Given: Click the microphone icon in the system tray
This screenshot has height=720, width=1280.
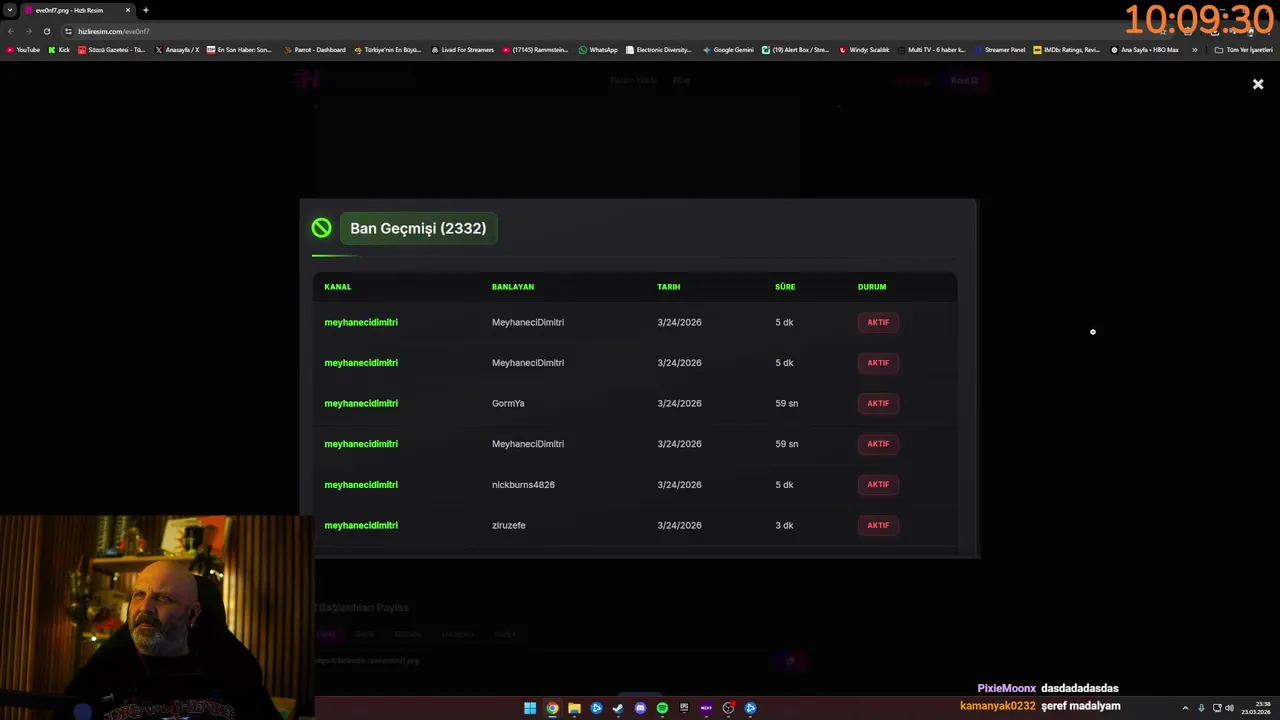Looking at the screenshot, I should click(x=1201, y=708).
